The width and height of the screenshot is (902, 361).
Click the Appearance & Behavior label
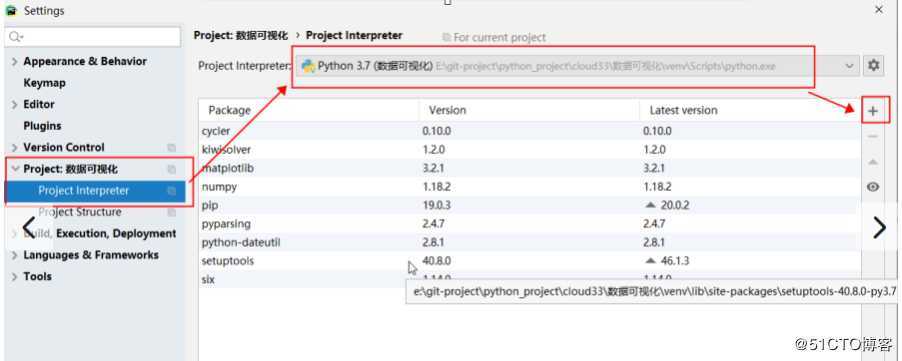tap(85, 62)
